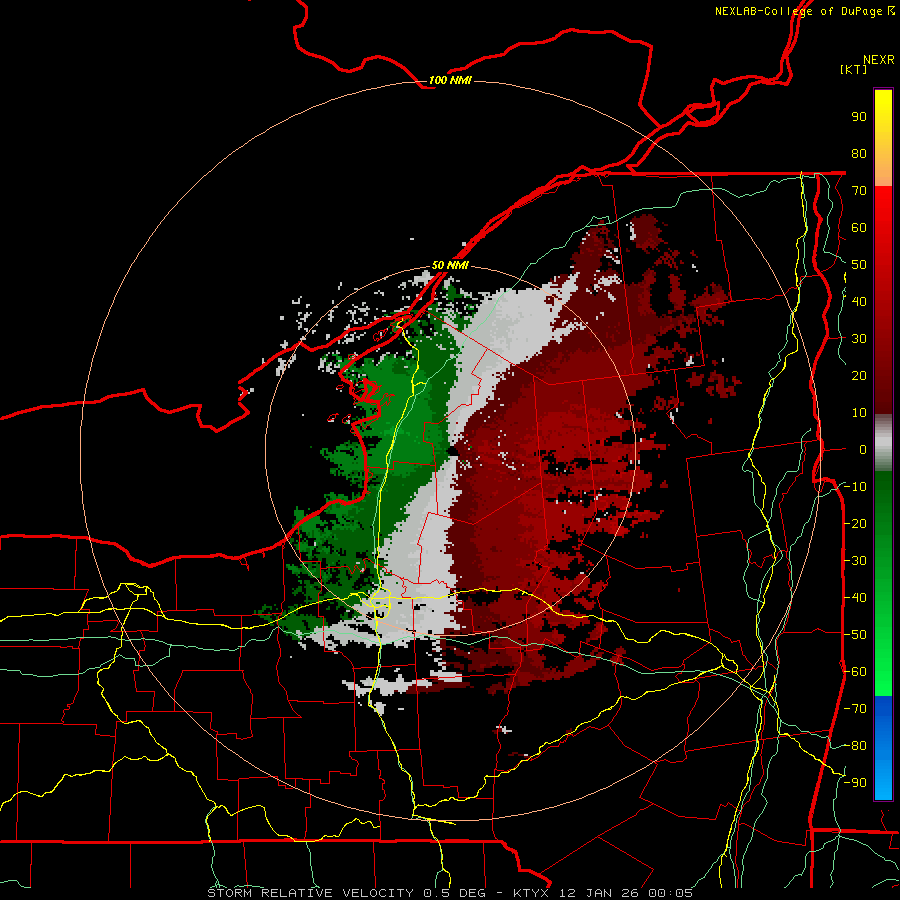Click the -10 value on the velocity scale

(855, 487)
